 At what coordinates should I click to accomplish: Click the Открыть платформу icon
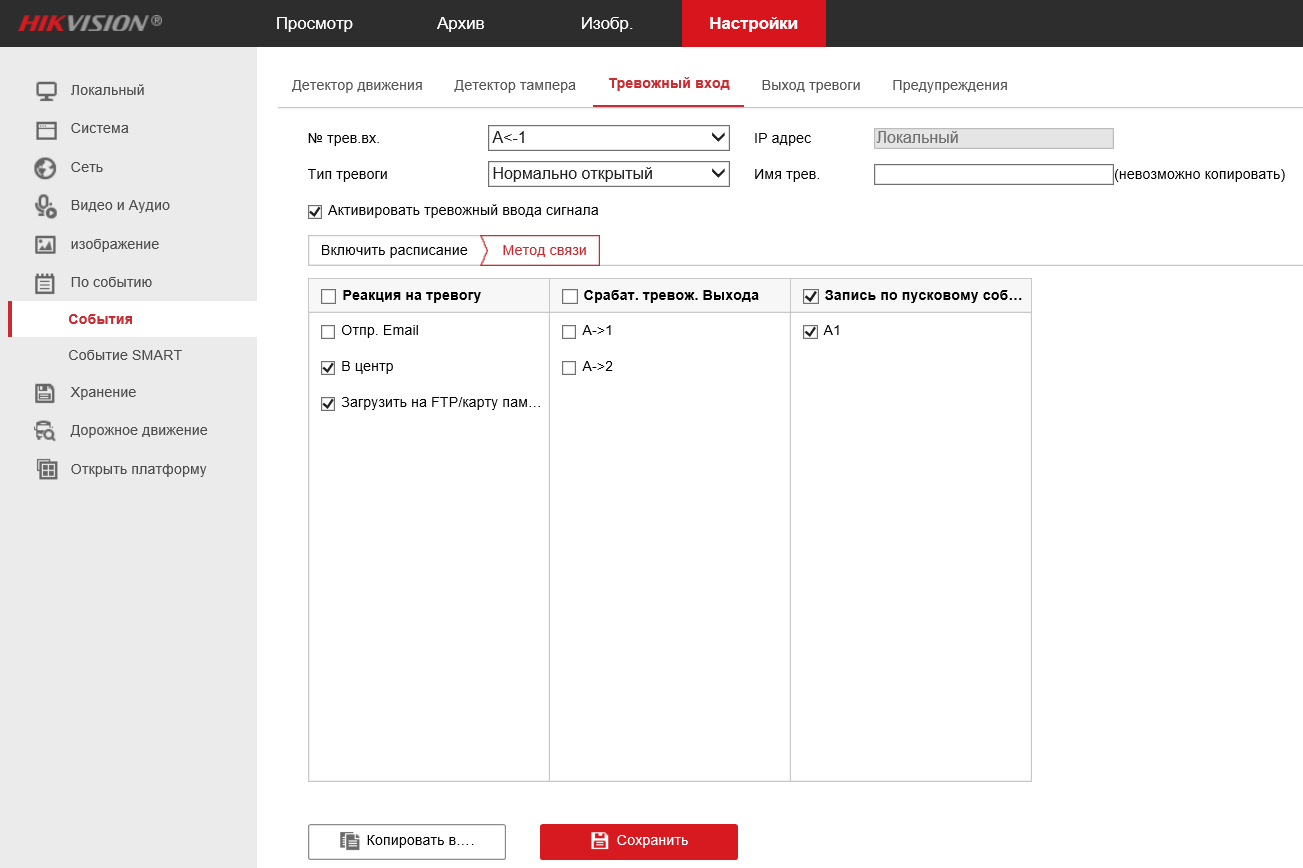click(46, 469)
